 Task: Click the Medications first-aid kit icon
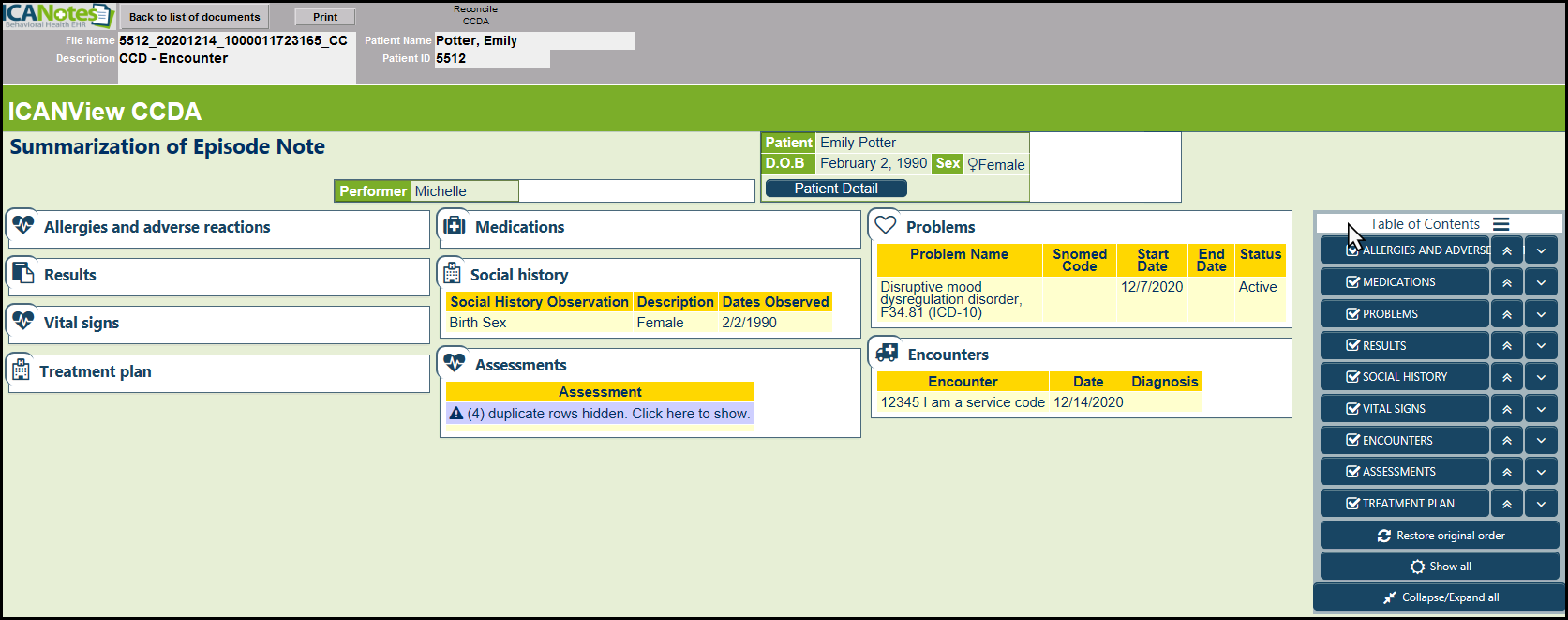[x=455, y=226]
